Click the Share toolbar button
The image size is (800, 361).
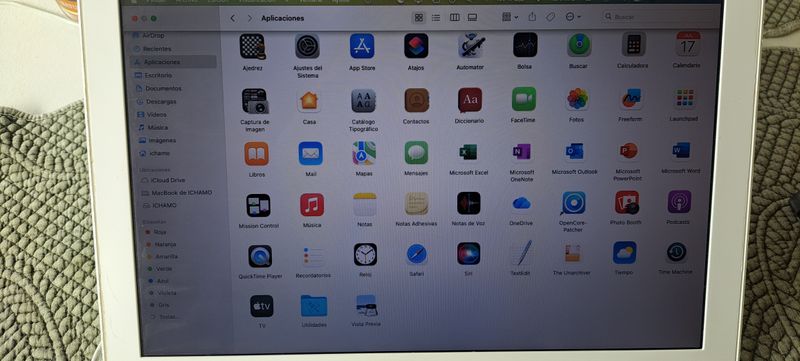[x=532, y=17]
